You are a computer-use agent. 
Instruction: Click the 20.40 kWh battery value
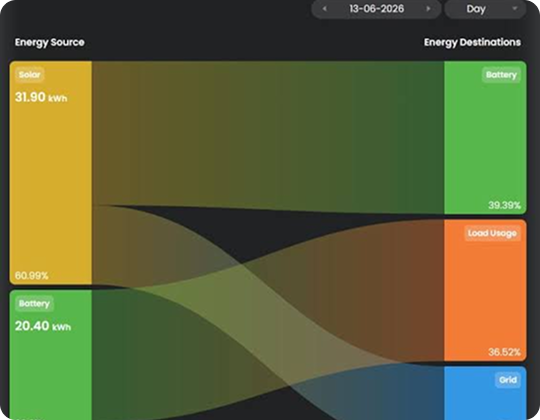click(43, 326)
